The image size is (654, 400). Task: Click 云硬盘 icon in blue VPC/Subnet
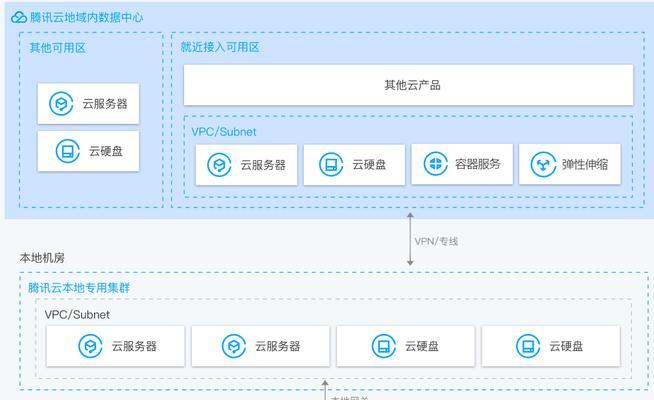click(331, 164)
